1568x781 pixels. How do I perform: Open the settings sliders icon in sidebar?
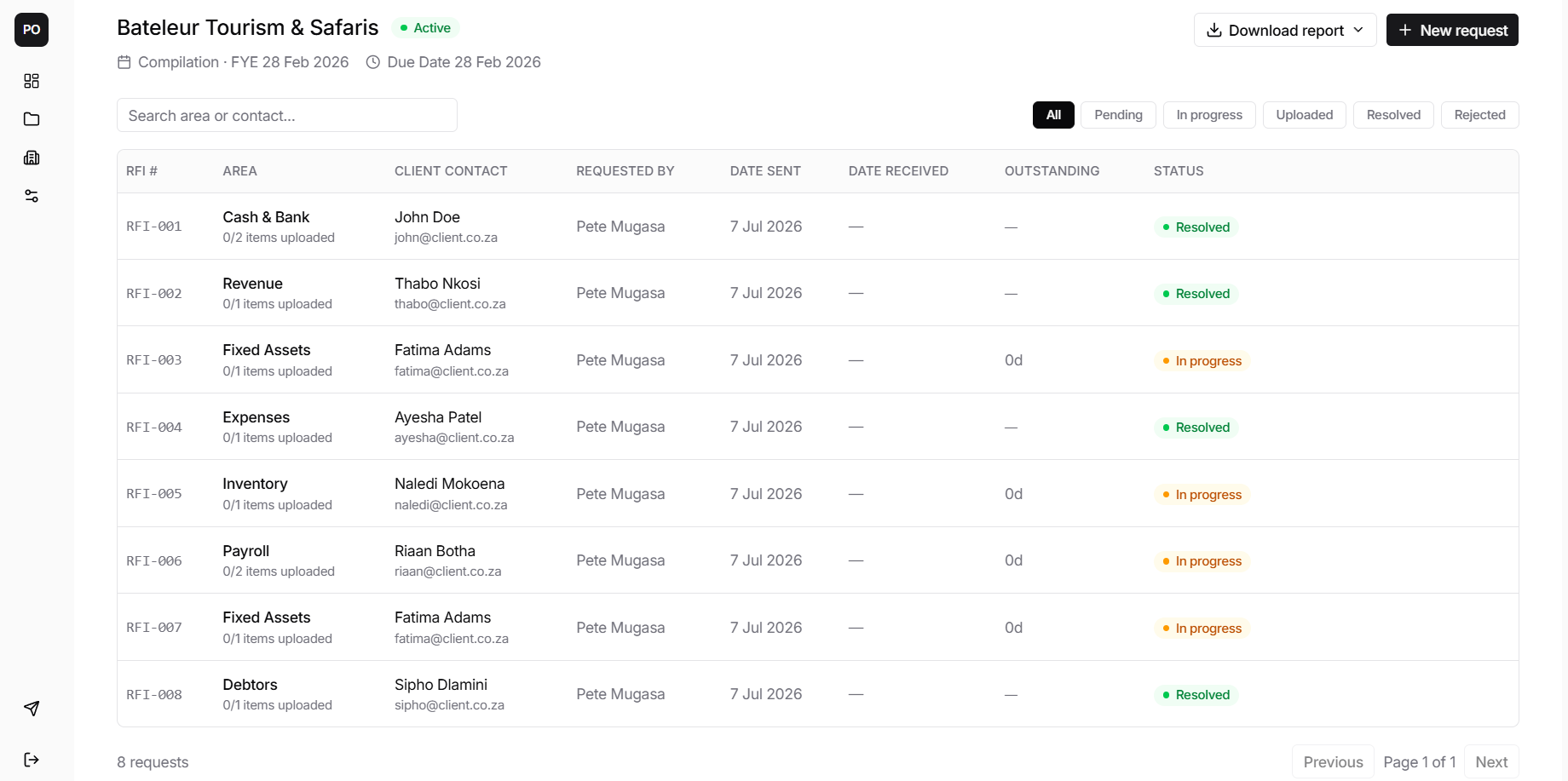(x=32, y=196)
